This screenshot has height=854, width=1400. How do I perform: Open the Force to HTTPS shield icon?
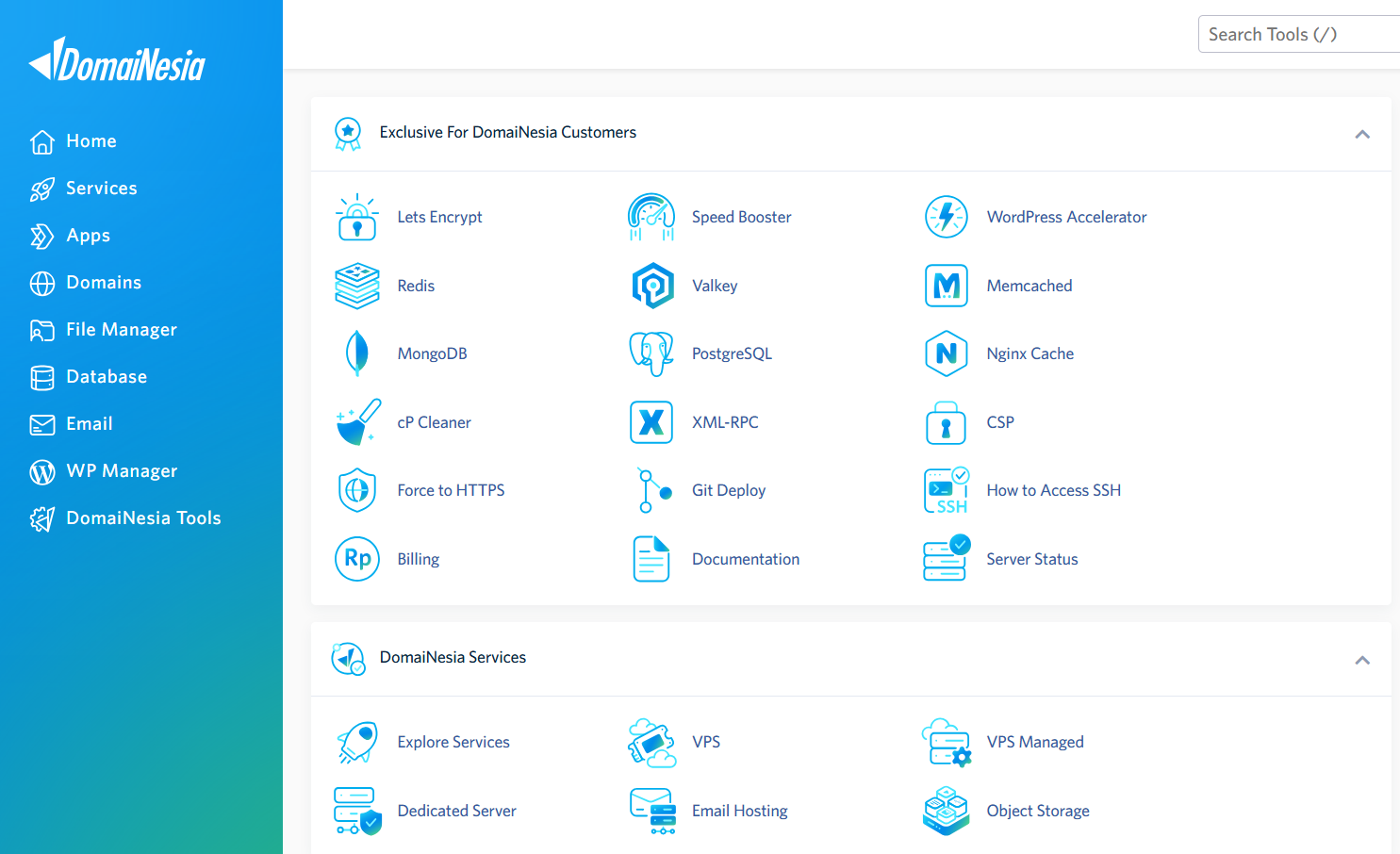point(357,490)
